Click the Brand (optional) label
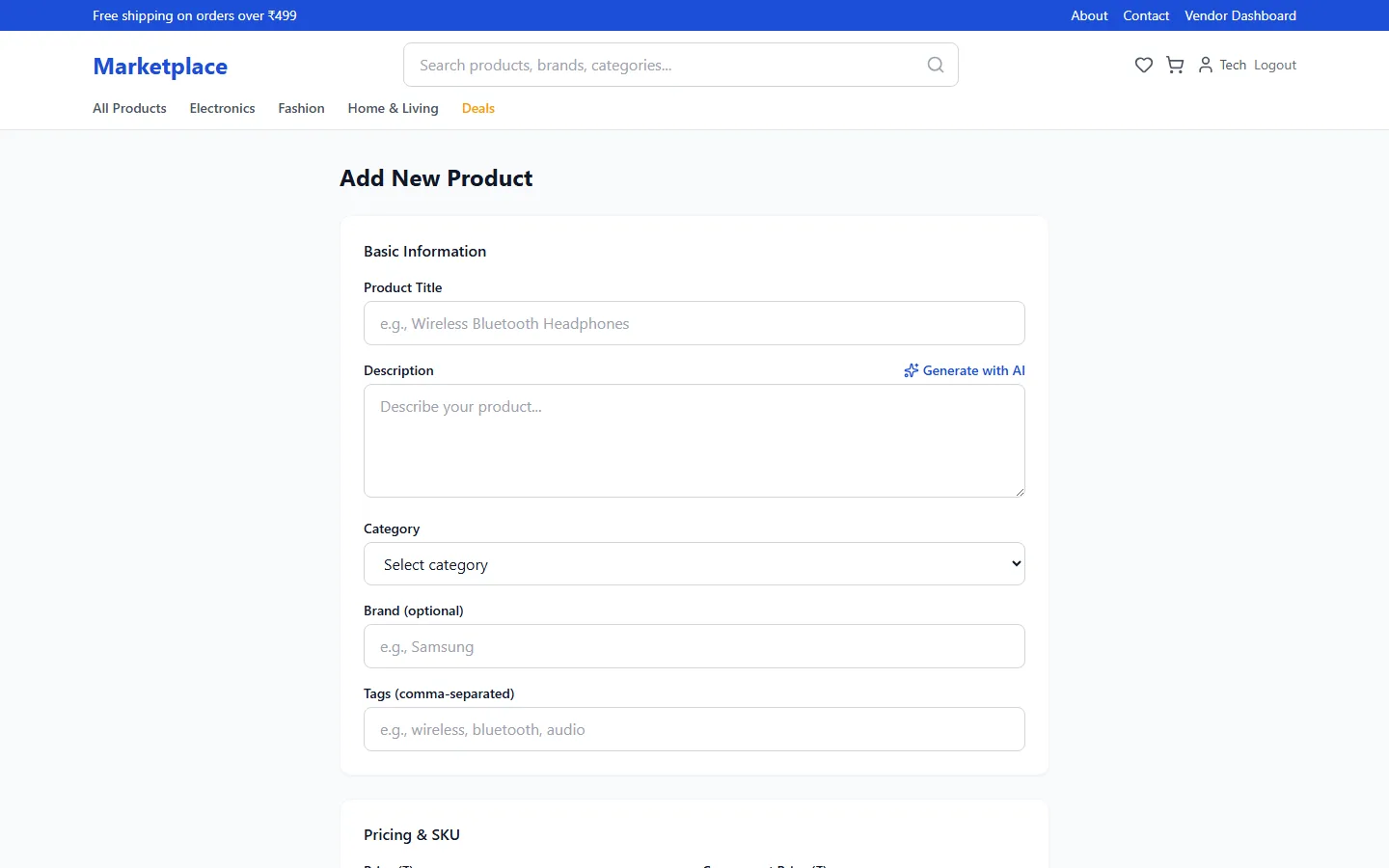The image size is (1389, 868). [x=414, y=610]
